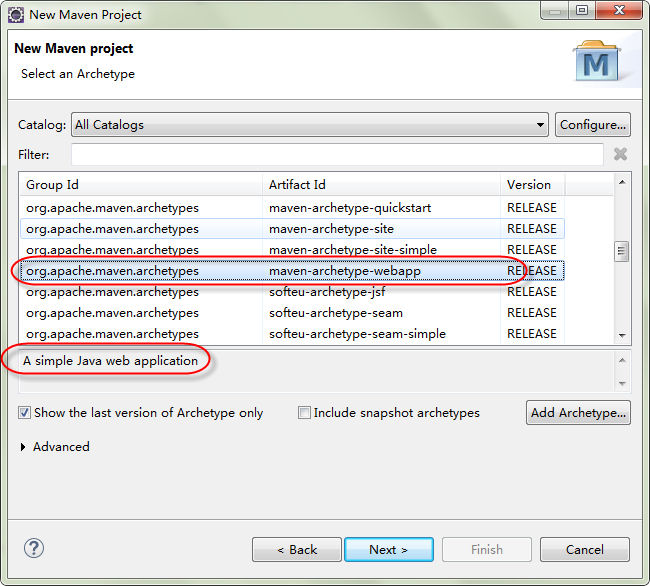Click the Configure... button
650x586 pixels.
(593, 124)
